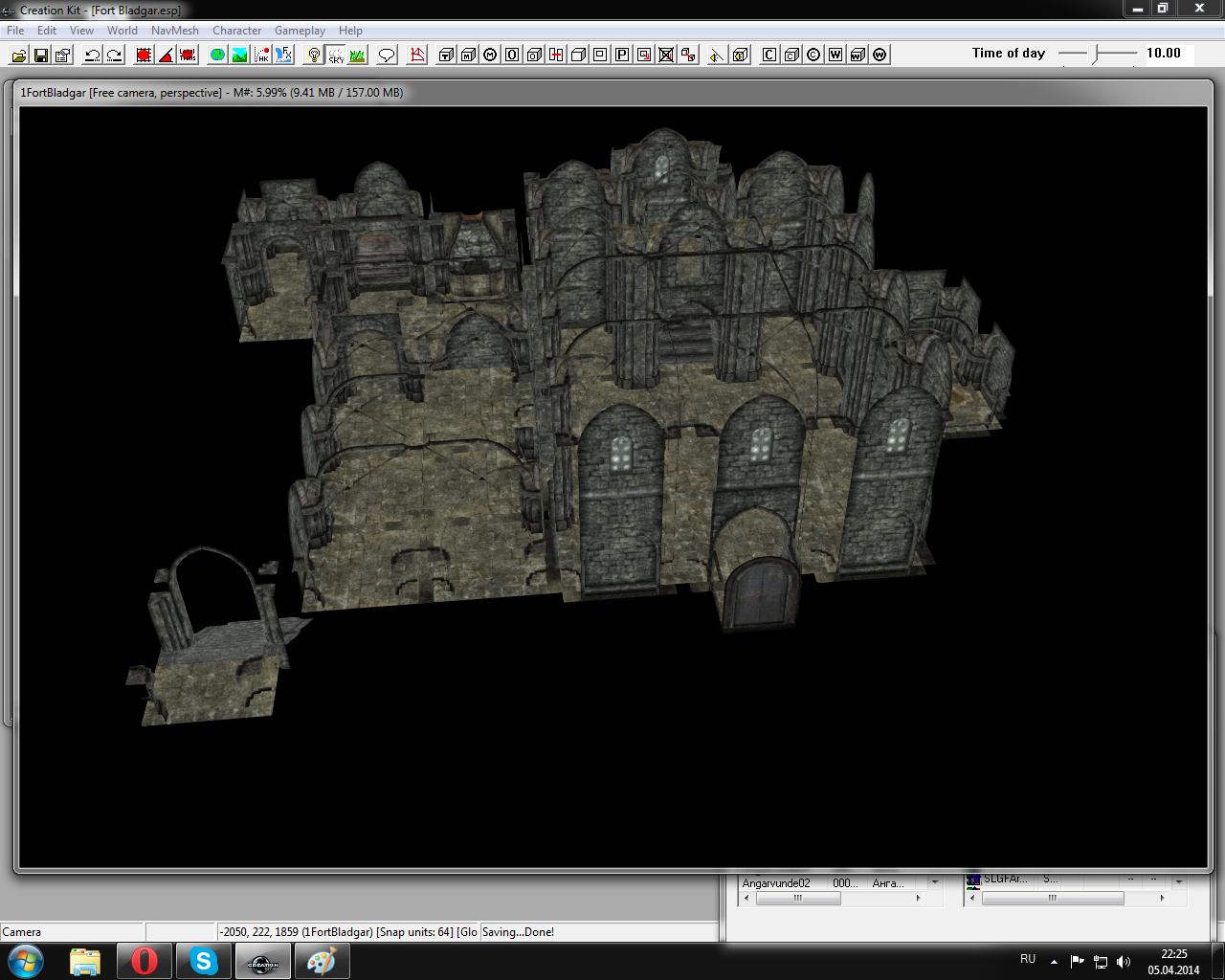Click the Redo arrow icon
The width and height of the screenshot is (1225, 980).
(114, 55)
